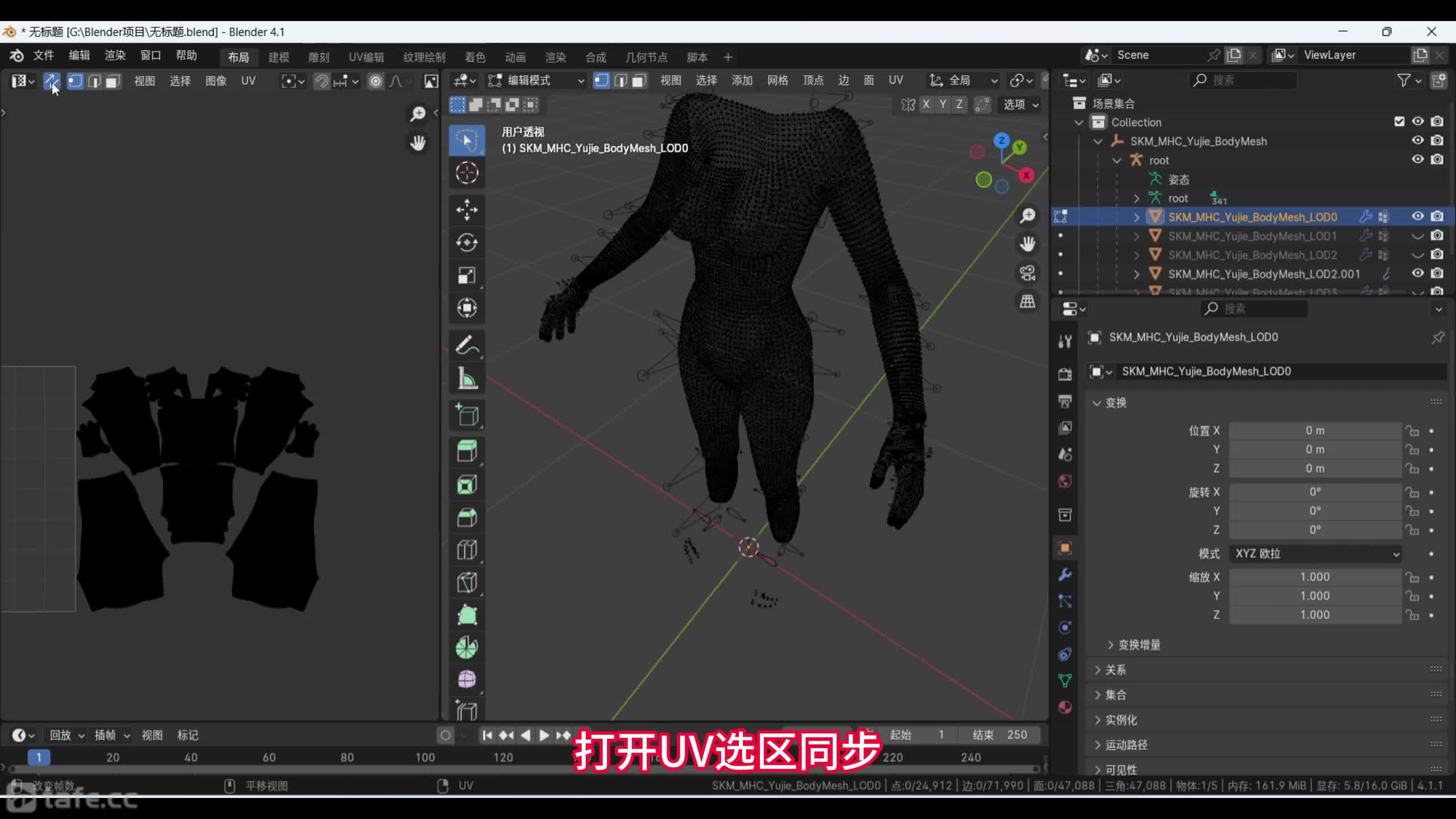Select the Rotate tool
Viewport: 1456px width, 819px height.
[466, 243]
